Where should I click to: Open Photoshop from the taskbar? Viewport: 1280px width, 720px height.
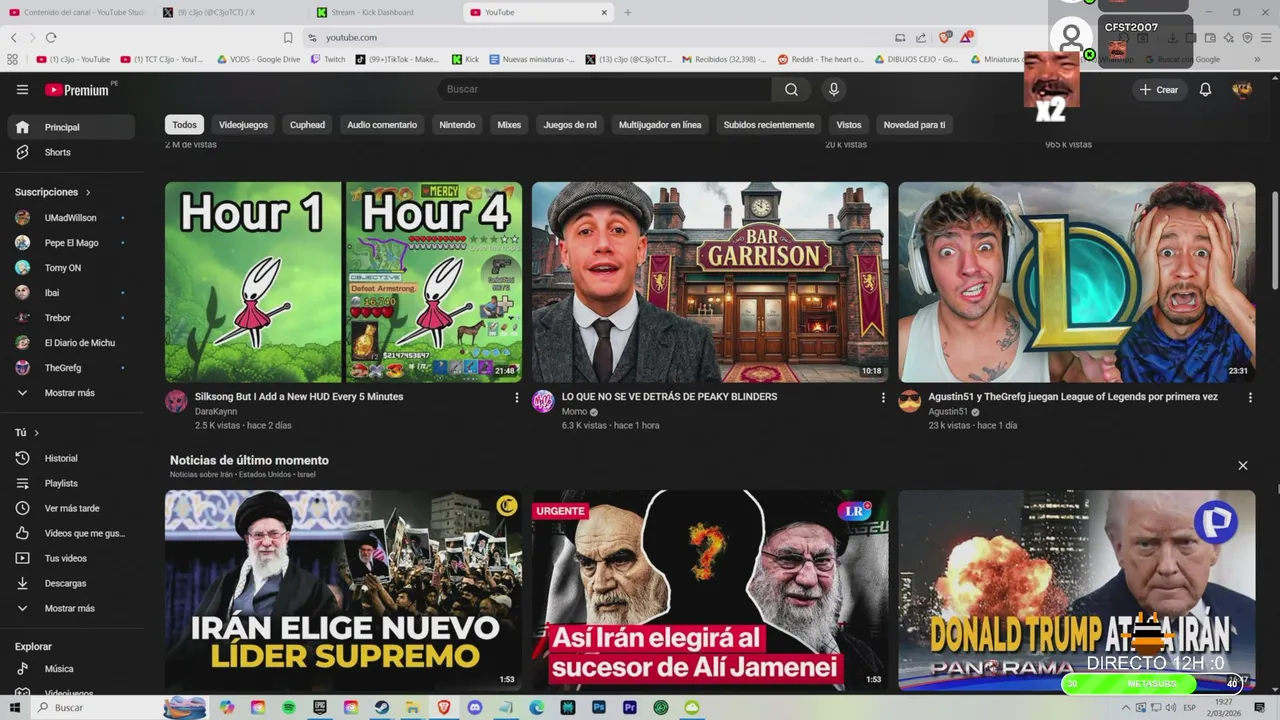[599, 707]
